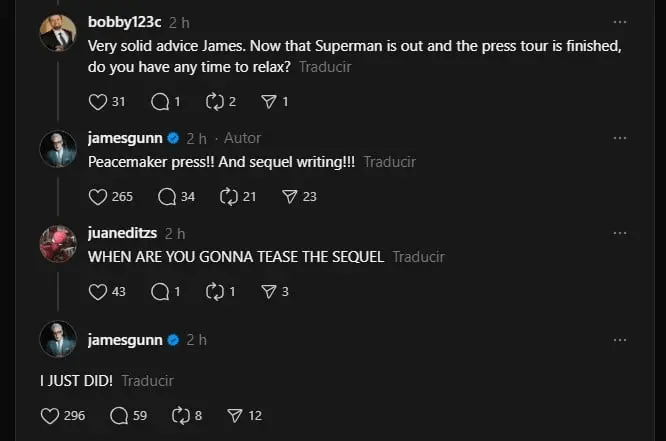This screenshot has width=666, height=441.
Task: Share the "Peacemaker press!!" reply
Action: tap(291, 196)
